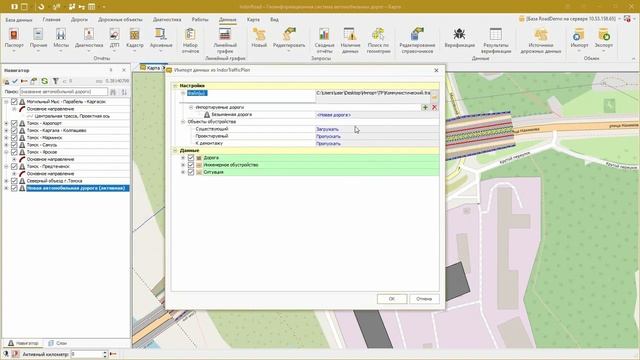640x360 pixels.
Task: Click the blue checkmark icon in Navigator toolbar
Action: 15,81
